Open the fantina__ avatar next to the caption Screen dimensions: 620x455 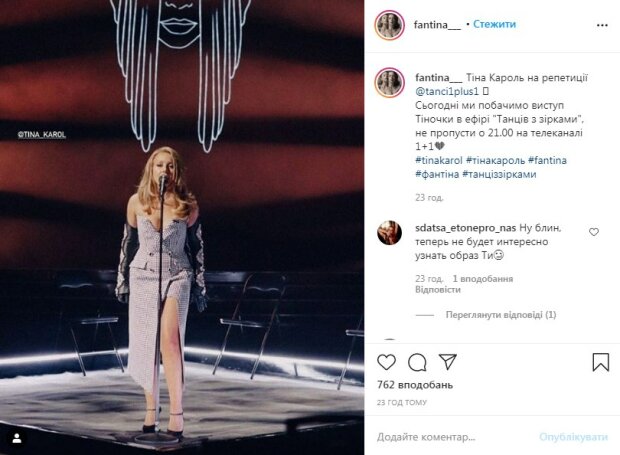point(389,83)
